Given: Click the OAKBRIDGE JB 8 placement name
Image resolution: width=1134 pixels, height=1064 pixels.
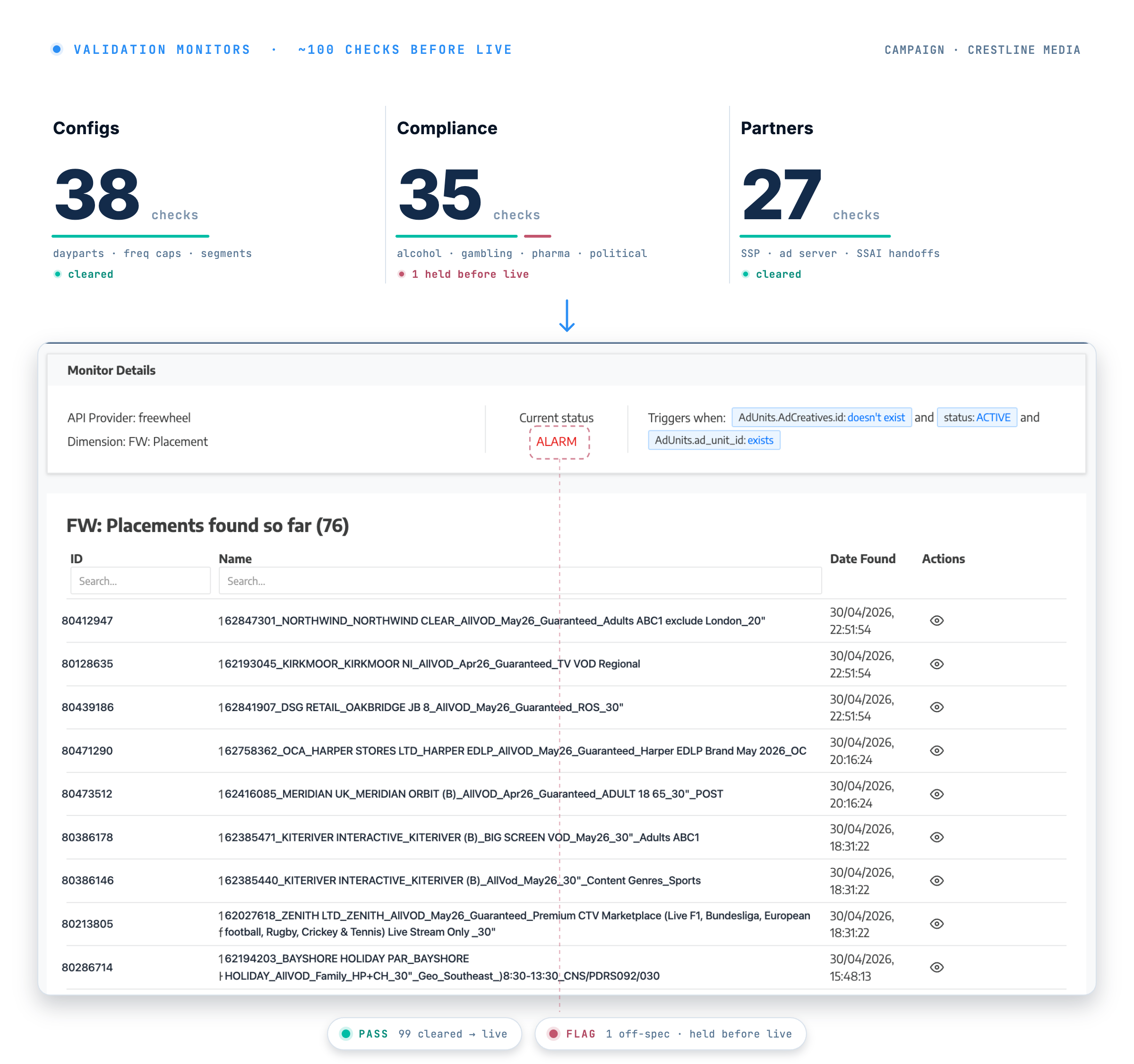Looking at the screenshot, I should 421,707.
